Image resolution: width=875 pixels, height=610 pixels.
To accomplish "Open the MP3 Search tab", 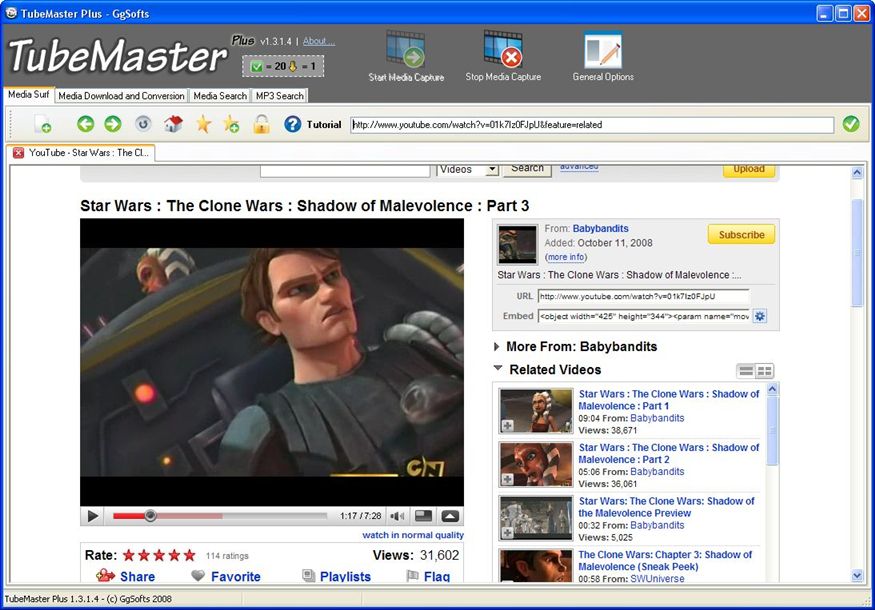I will tap(280, 95).
